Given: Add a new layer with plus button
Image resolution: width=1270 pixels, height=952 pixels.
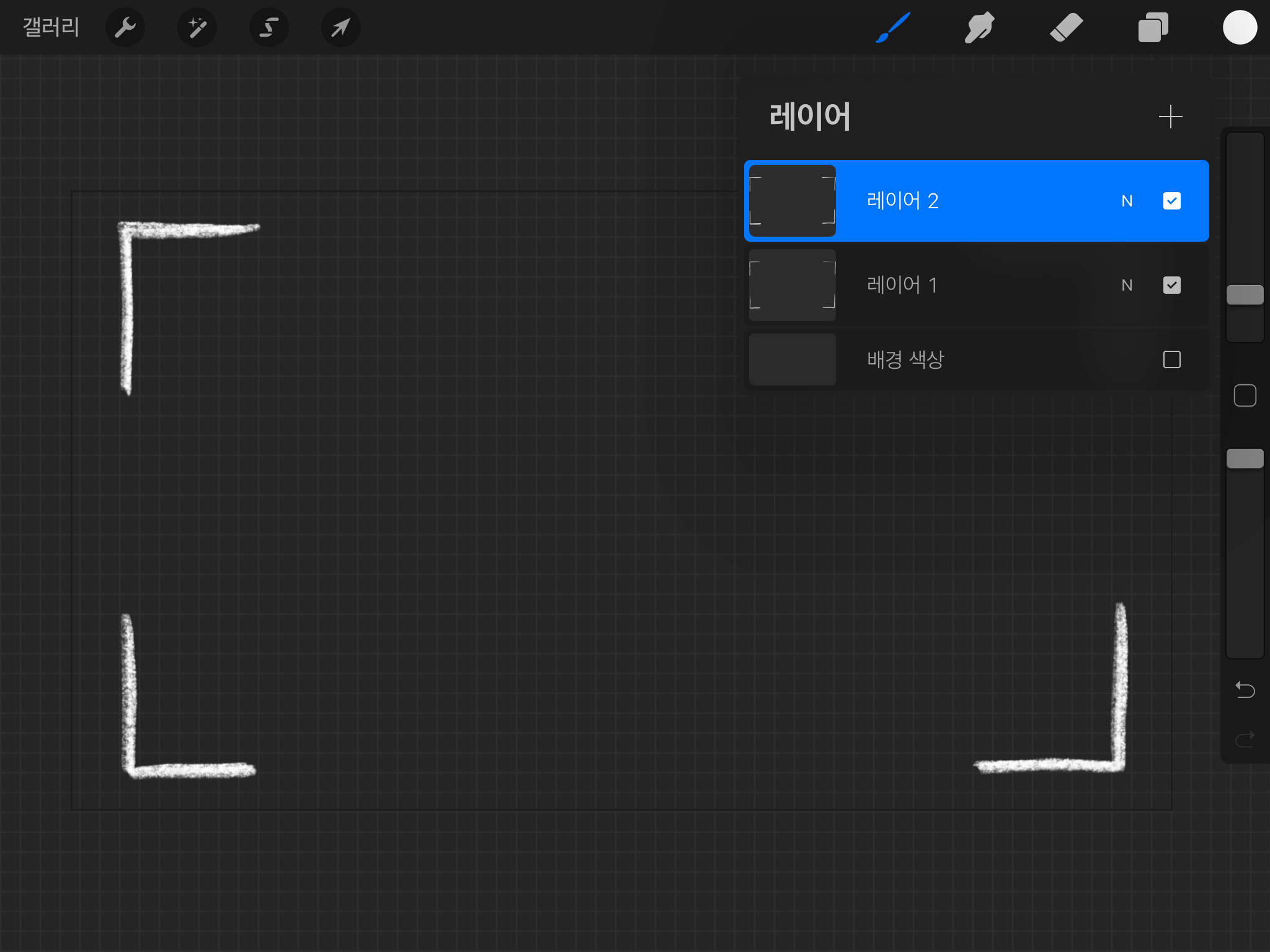Looking at the screenshot, I should [x=1170, y=117].
